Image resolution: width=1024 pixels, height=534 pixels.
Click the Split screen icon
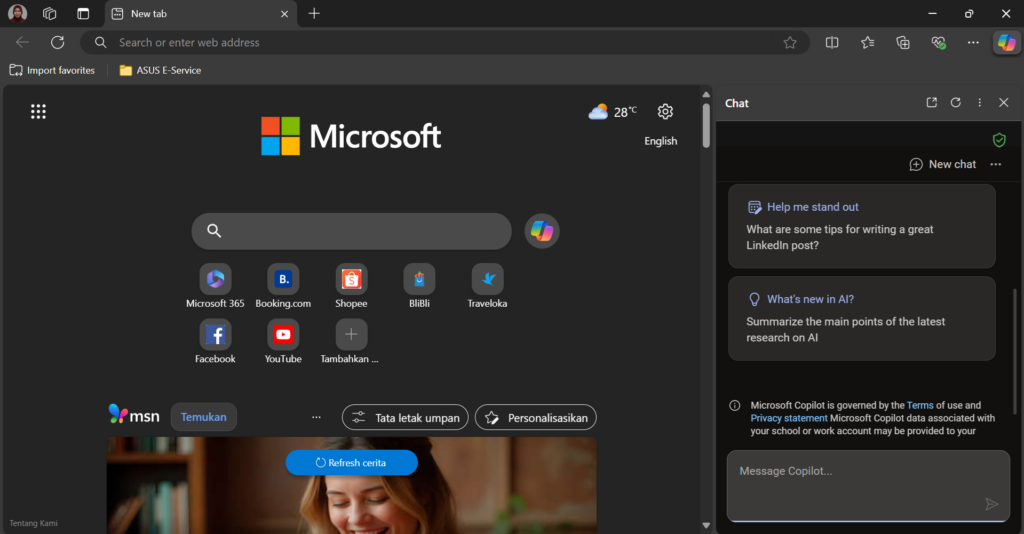[x=832, y=42]
